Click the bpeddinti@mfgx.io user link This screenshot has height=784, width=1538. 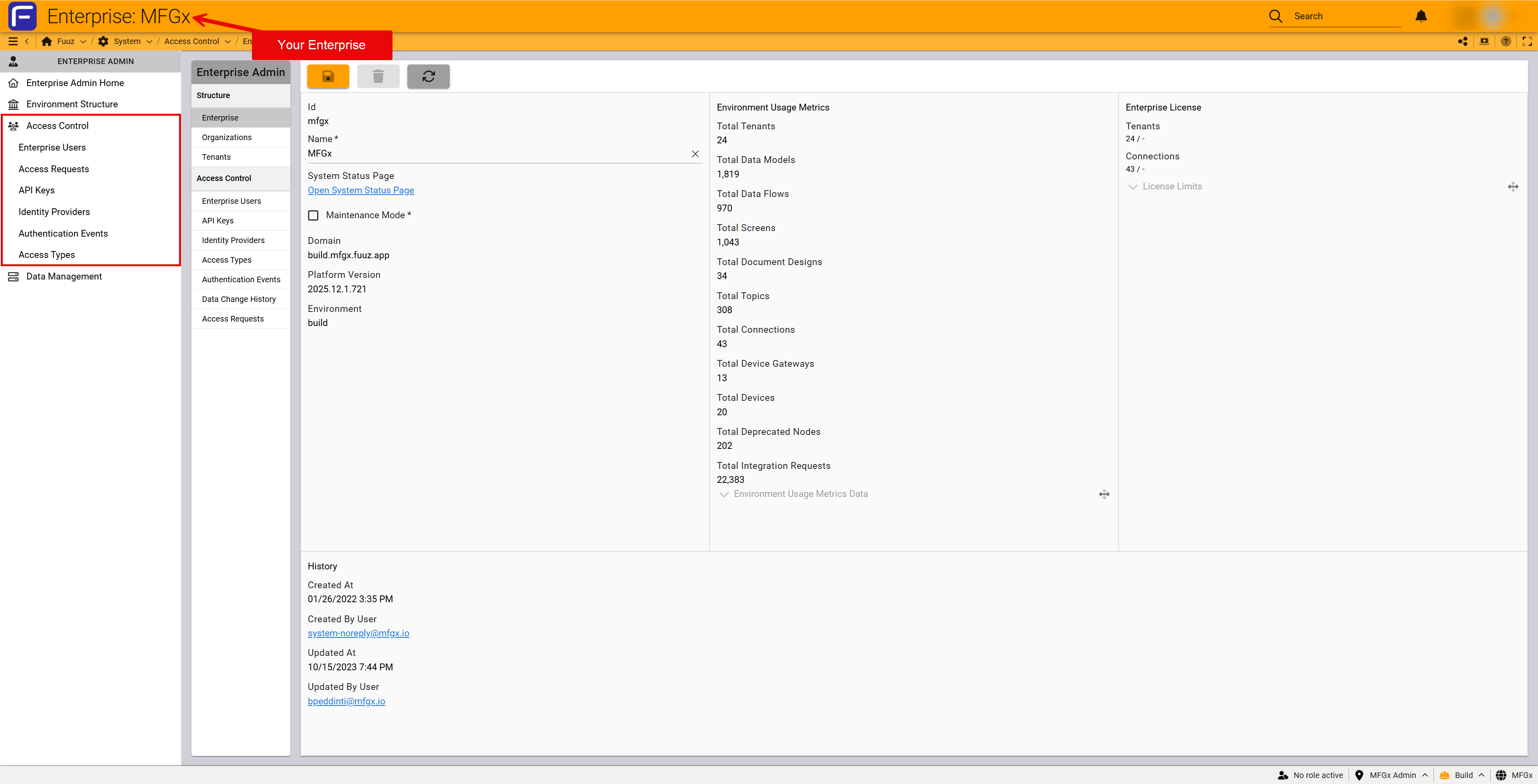(346, 701)
